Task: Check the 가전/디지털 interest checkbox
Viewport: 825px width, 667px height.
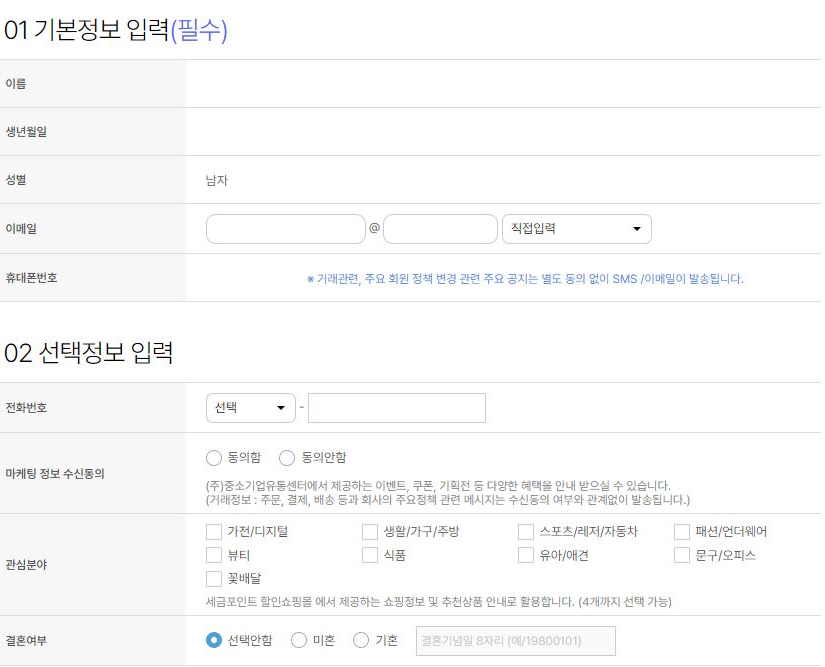Action: (x=214, y=531)
